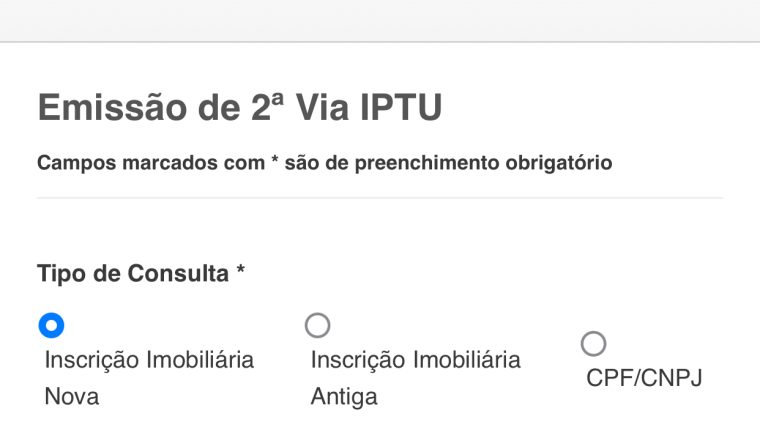Click the asterisk in the required-fields notice
Viewport: 760px width, 430px height.
pyautogui.click(x=275, y=161)
